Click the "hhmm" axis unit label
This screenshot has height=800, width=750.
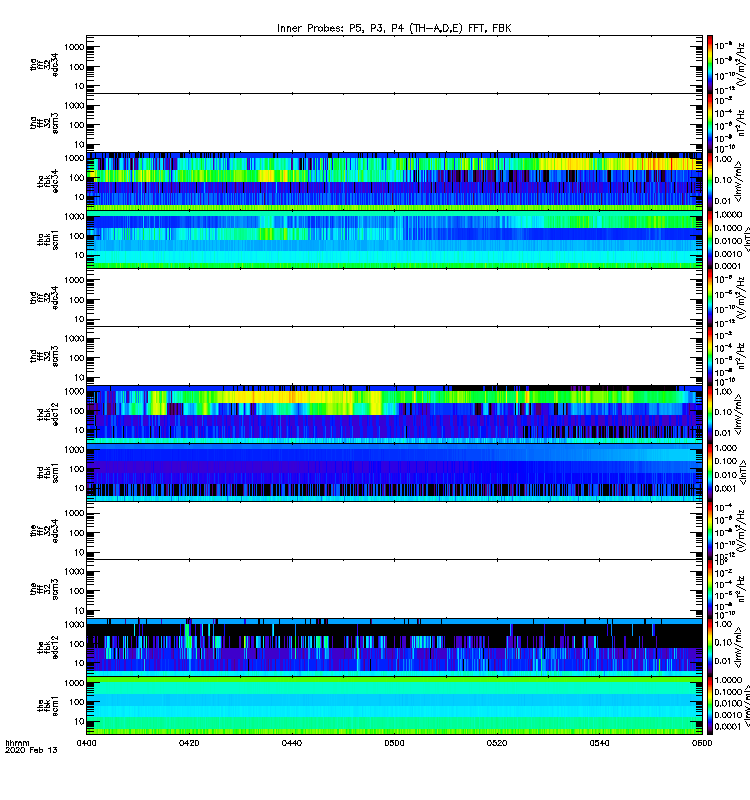tap(17, 743)
